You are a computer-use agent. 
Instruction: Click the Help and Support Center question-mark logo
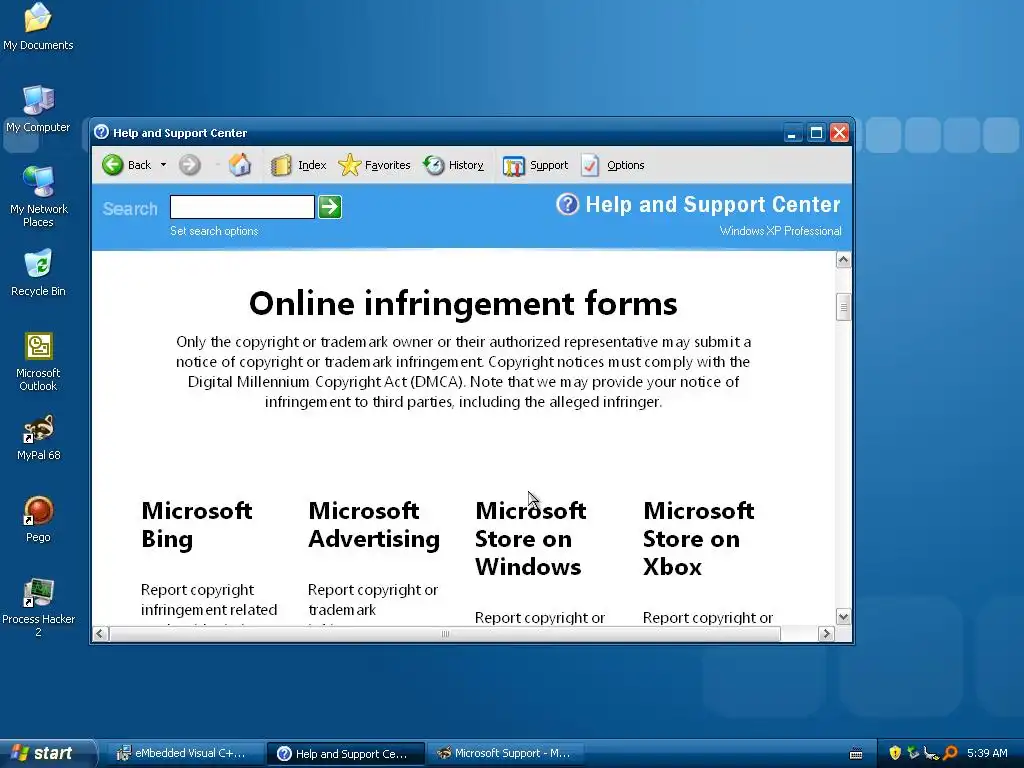(568, 204)
